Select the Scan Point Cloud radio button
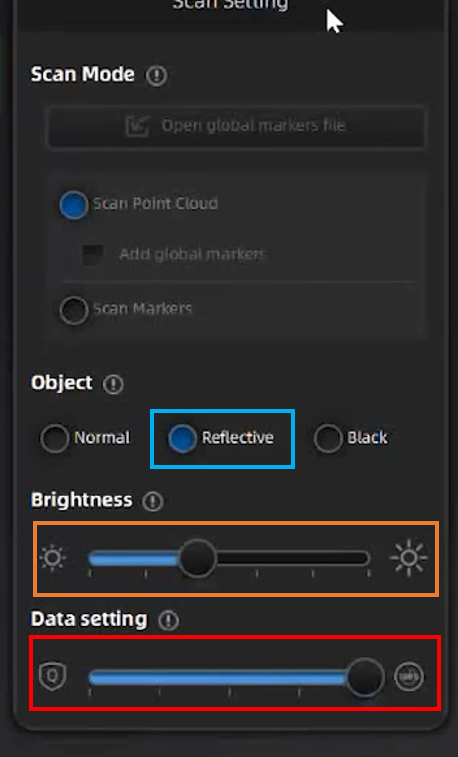458x757 pixels. (74, 205)
